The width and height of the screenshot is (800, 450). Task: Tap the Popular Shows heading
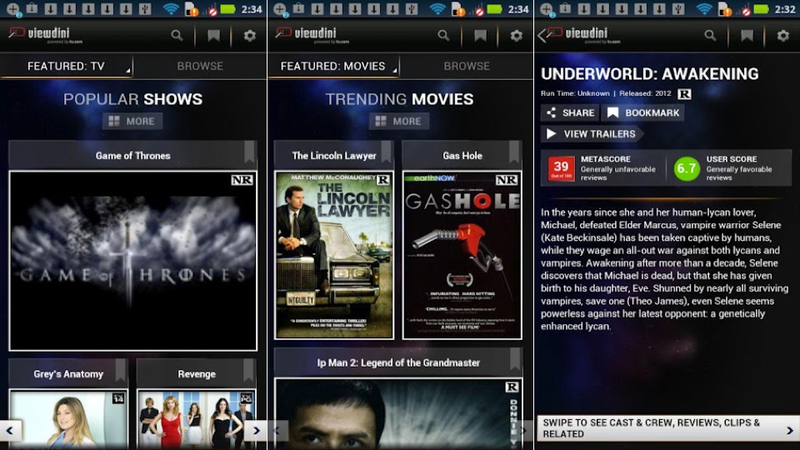click(x=133, y=99)
